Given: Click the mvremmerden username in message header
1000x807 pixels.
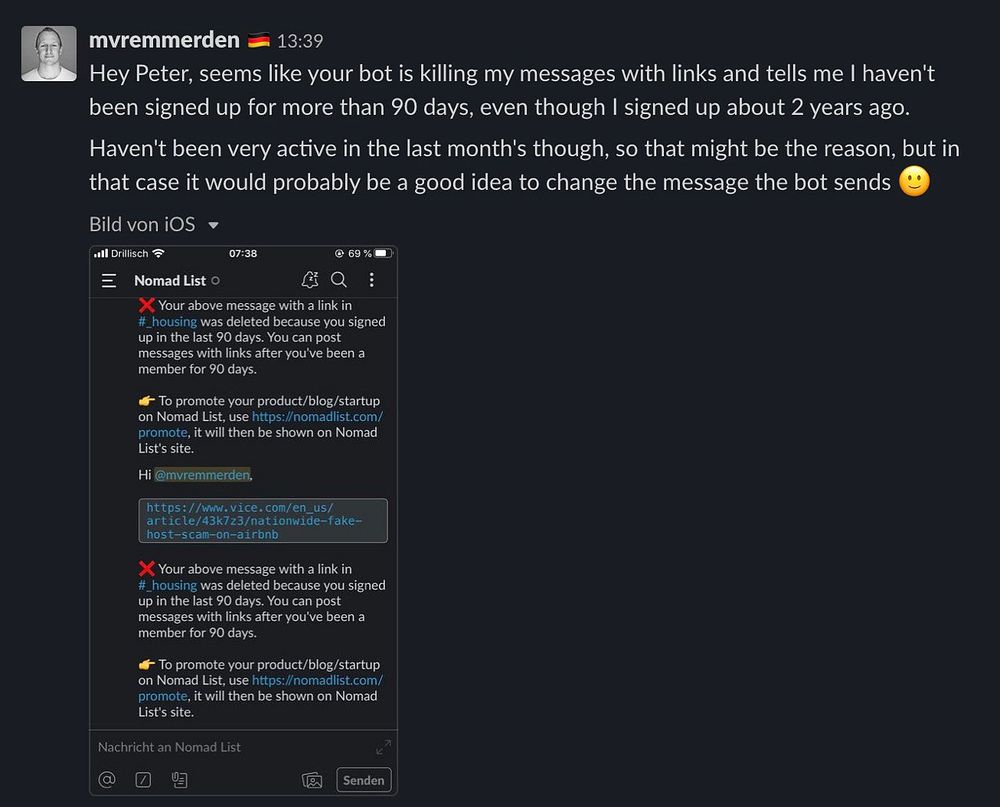Looking at the screenshot, I should point(164,41).
